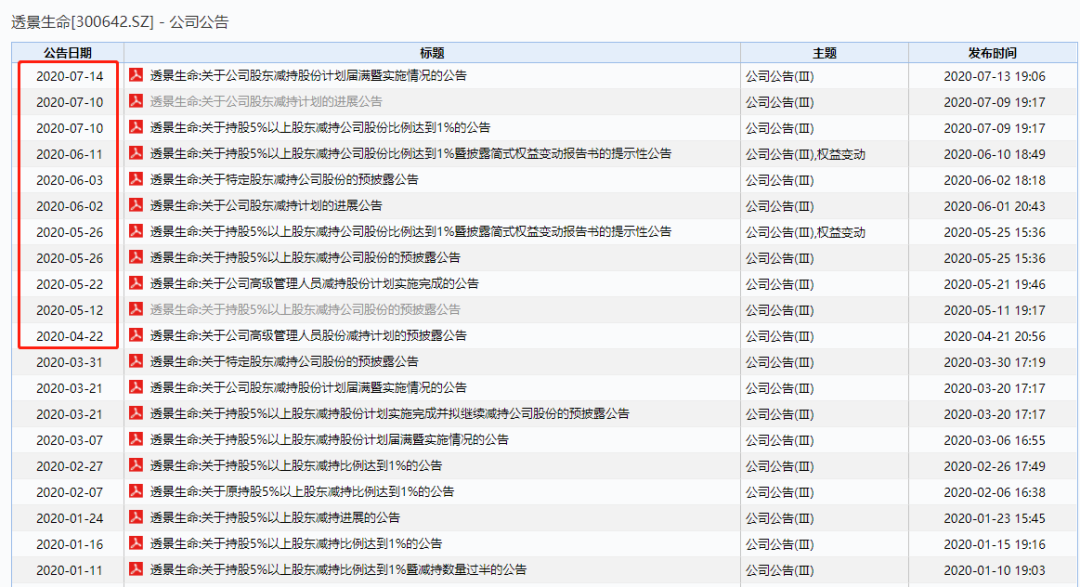Open 2020-01-11 减持数量过半的公告 title

[x=338, y=570]
